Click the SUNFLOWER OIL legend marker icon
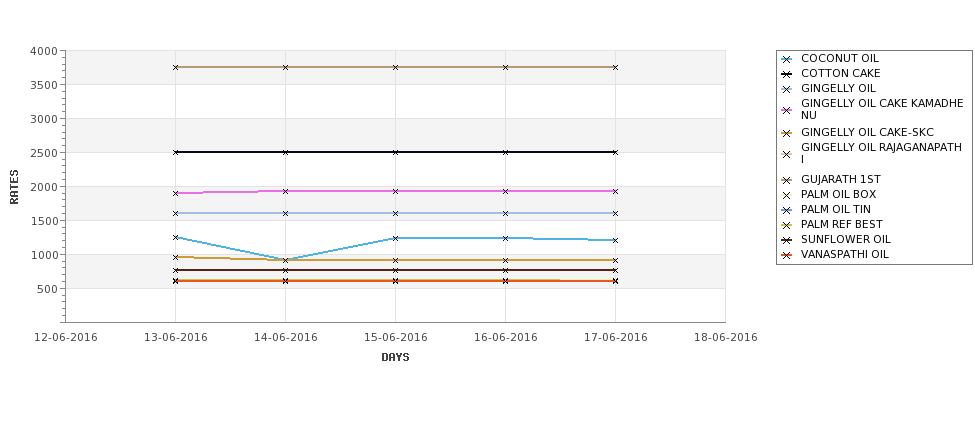This screenshot has height=429, width=975. pyautogui.click(x=787, y=240)
